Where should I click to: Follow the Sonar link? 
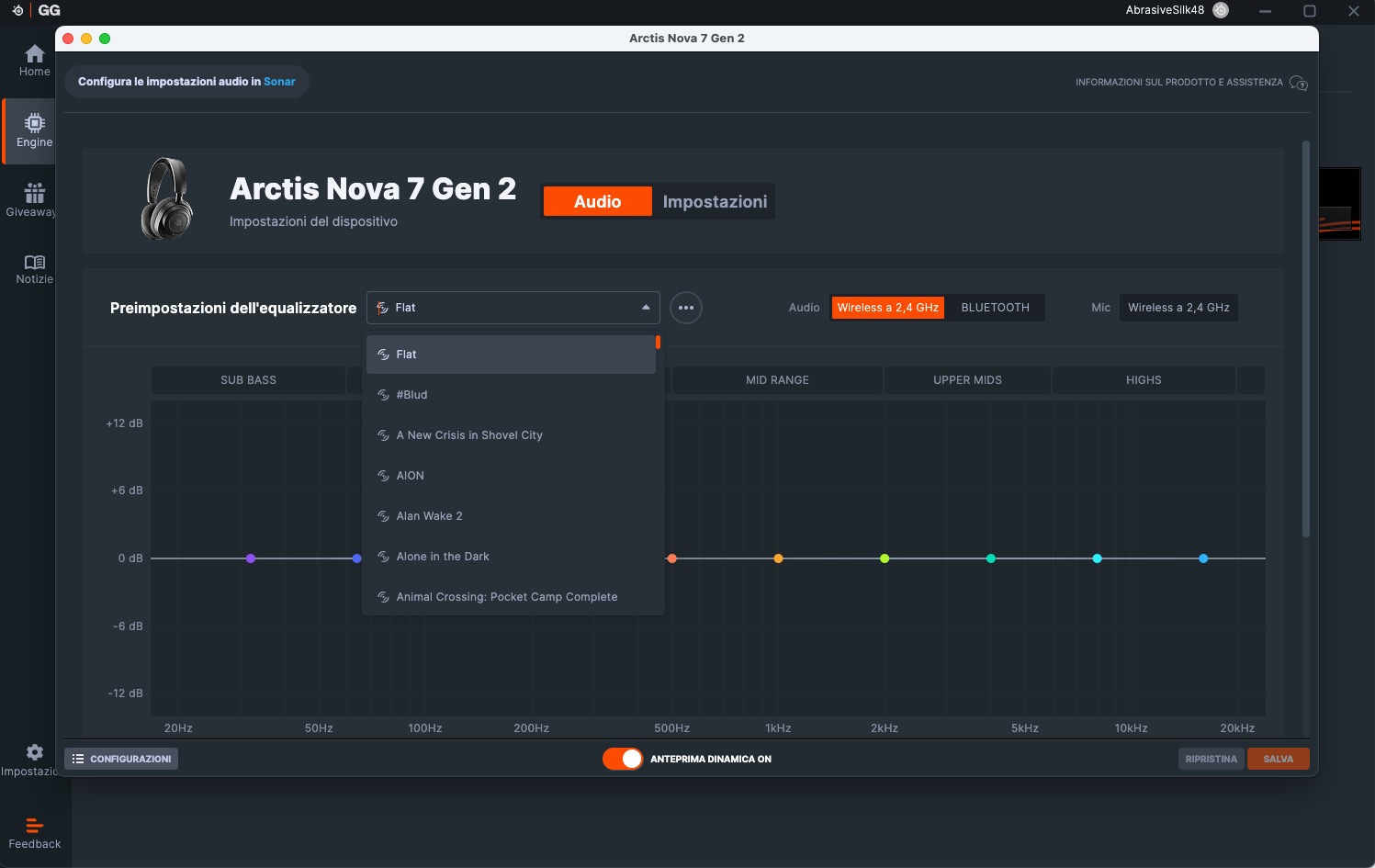coord(279,82)
